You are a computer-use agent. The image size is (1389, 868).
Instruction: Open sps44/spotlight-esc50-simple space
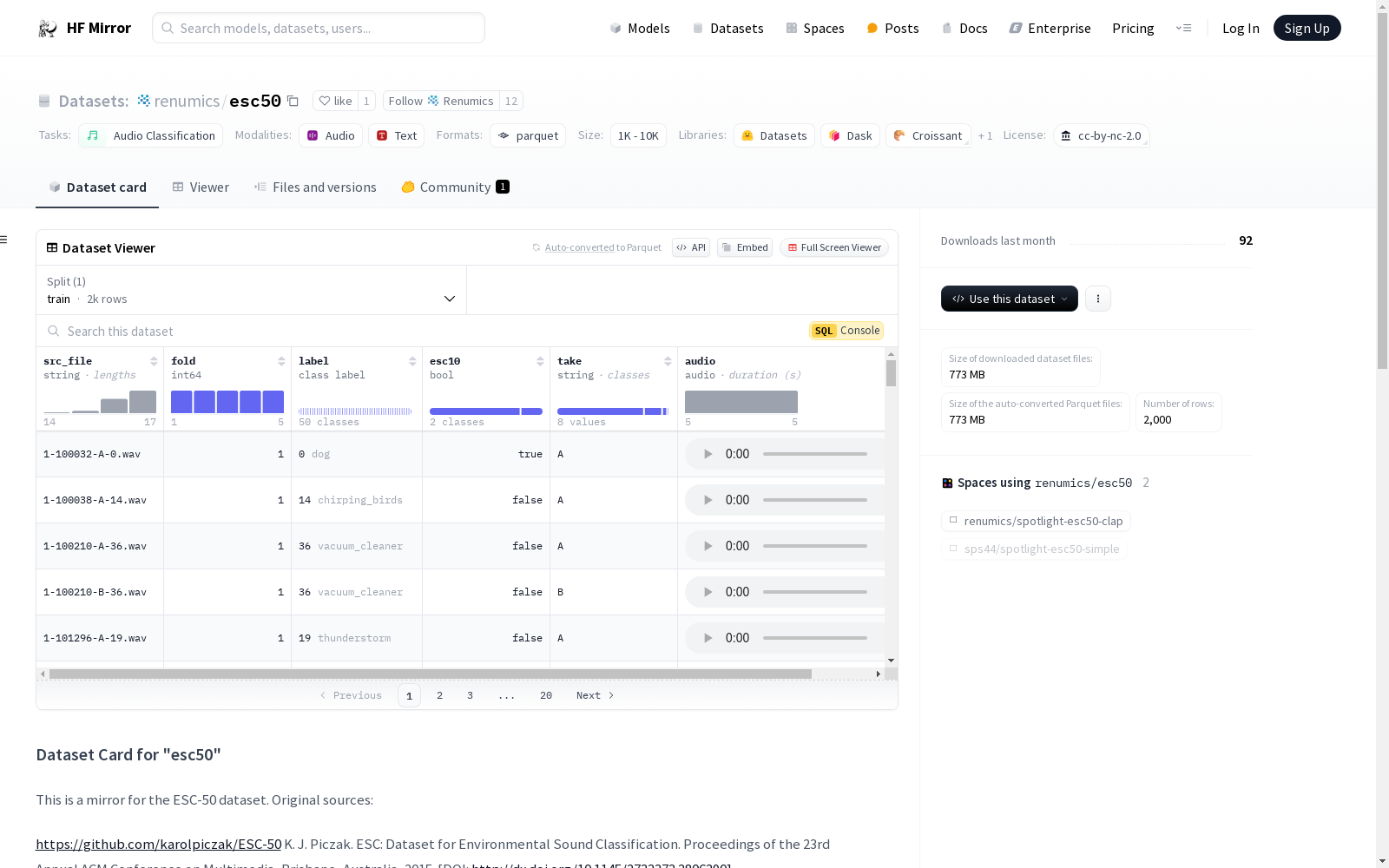point(1034,549)
